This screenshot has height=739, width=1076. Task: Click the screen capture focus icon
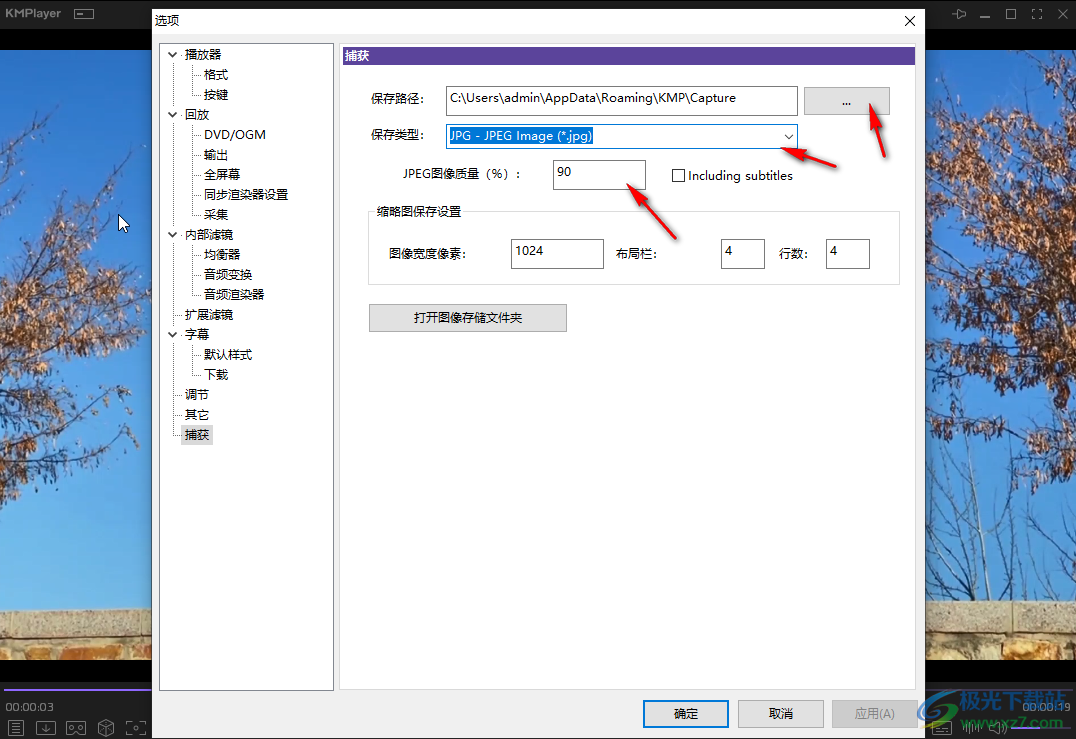(136, 728)
